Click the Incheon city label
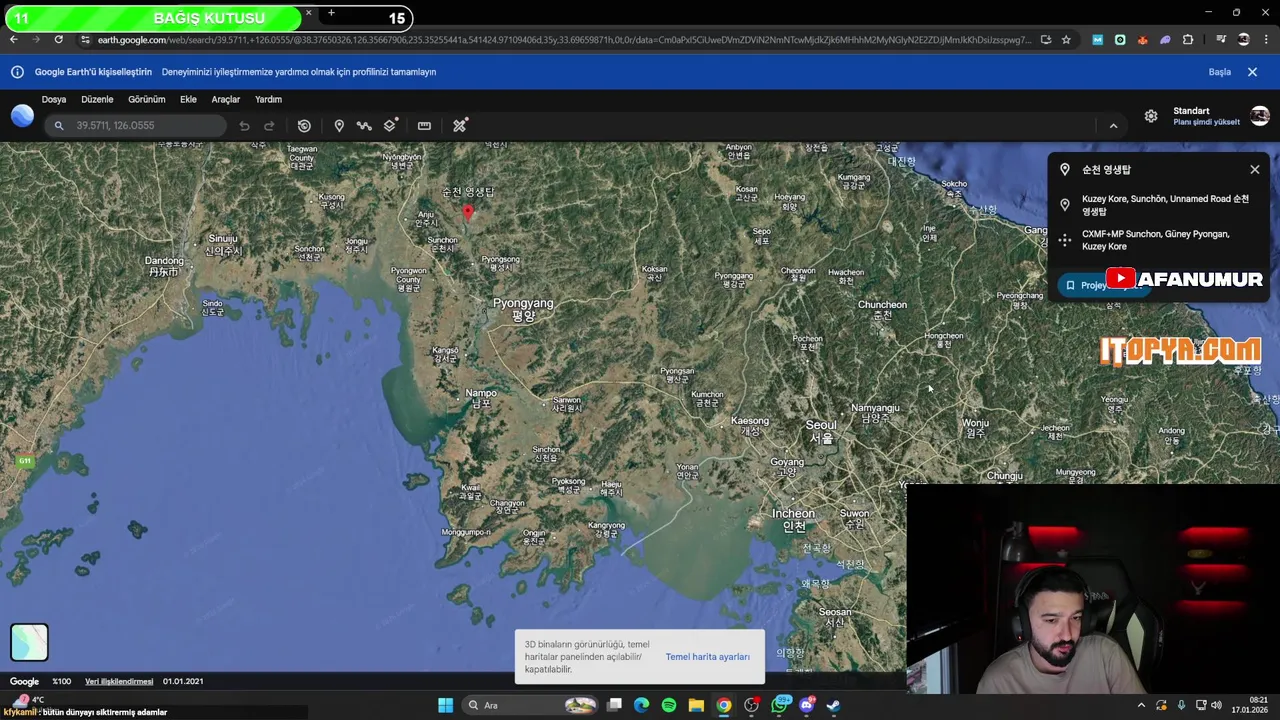 pos(793,519)
